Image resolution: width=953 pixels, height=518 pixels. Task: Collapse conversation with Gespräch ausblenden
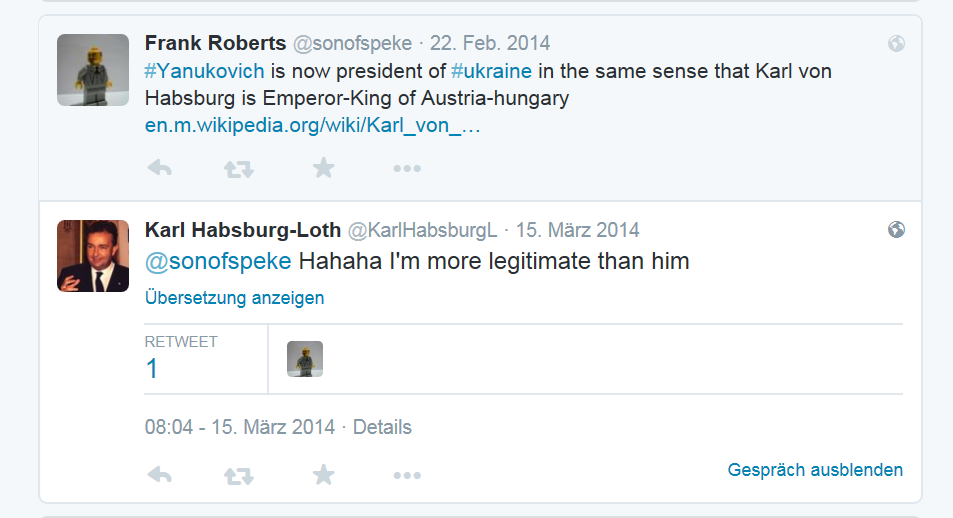(x=815, y=470)
